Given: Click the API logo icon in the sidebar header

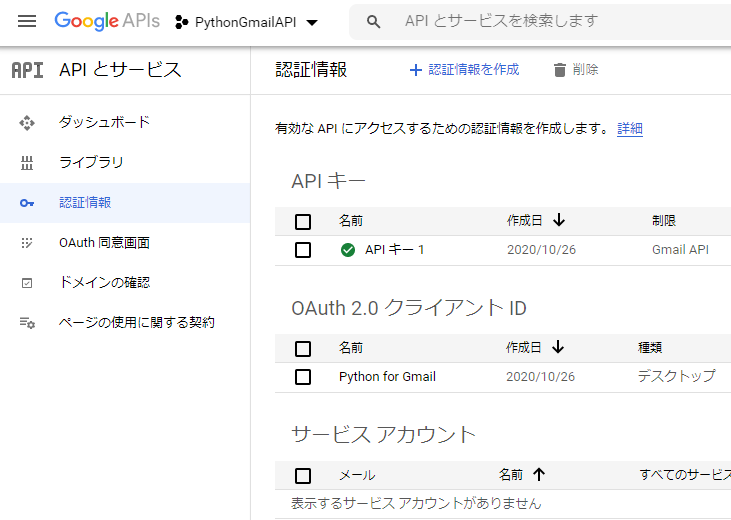Looking at the screenshot, I should pos(28,70).
